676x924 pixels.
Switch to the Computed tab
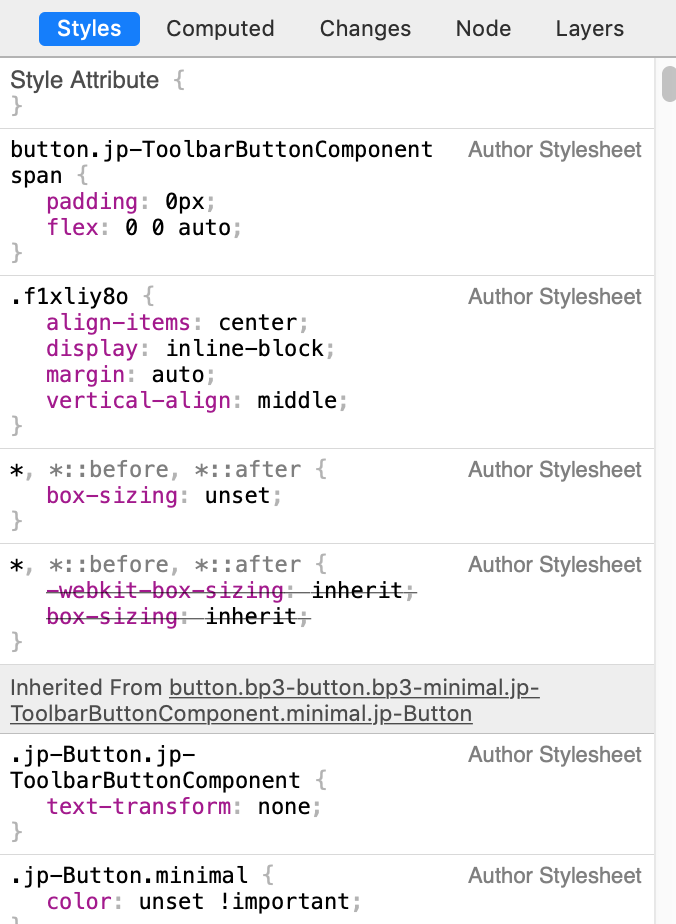tap(220, 29)
